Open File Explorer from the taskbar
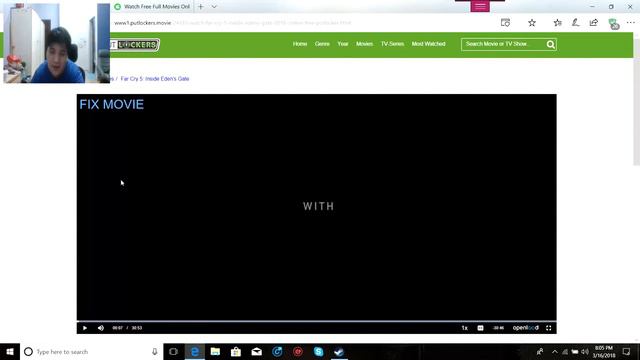The height and width of the screenshot is (360, 640). point(215,351)
